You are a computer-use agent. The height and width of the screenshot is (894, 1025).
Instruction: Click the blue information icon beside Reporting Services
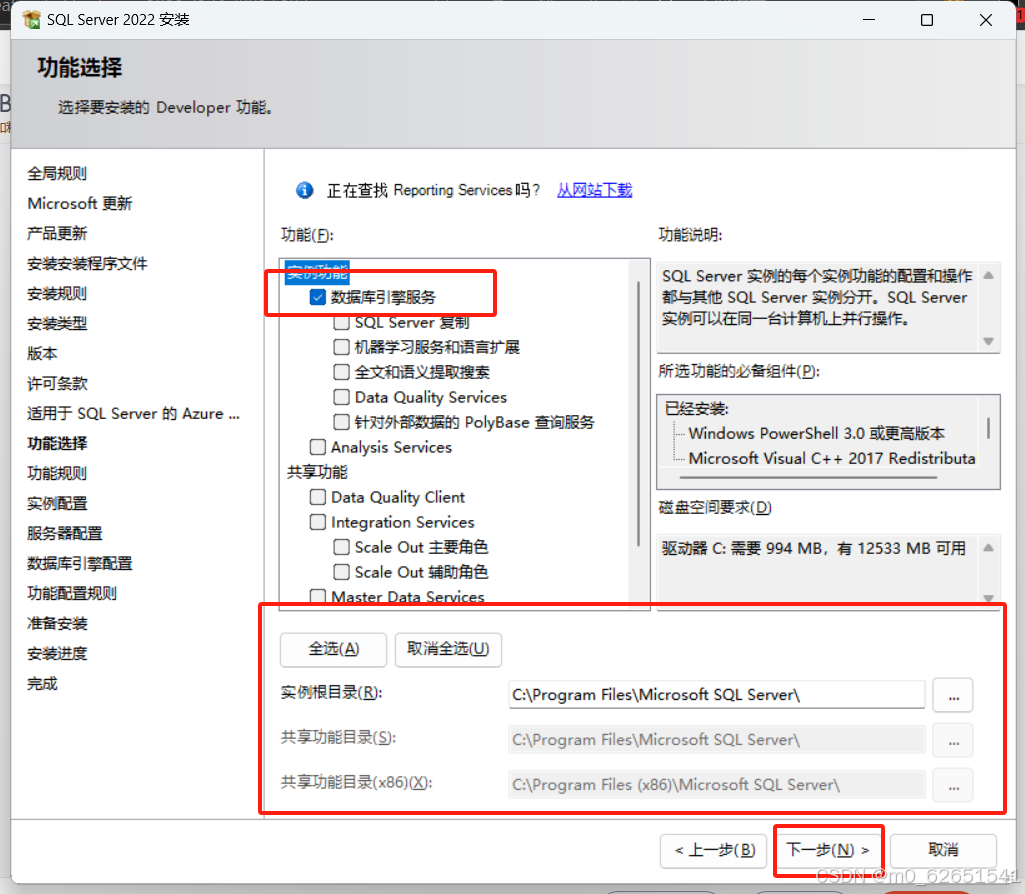(304, 190)
